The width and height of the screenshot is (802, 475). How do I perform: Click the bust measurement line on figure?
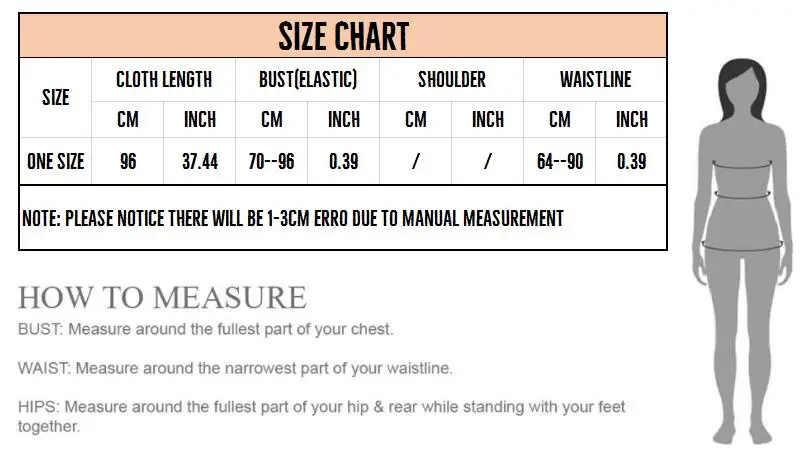pos(742,165)
